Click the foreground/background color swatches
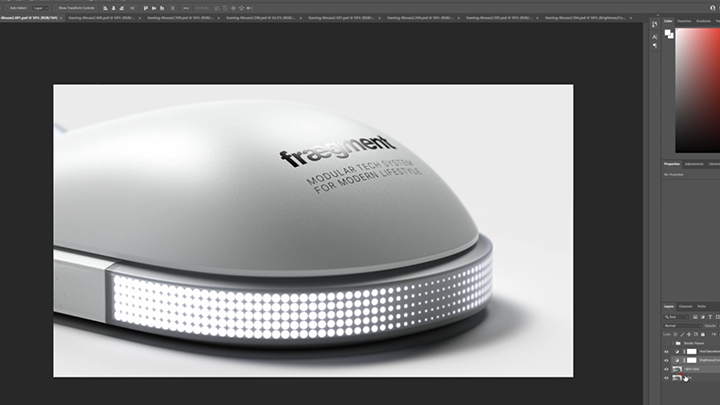Image resolution: width=720 pixels, height=405 pixels. tap(669, 34)
